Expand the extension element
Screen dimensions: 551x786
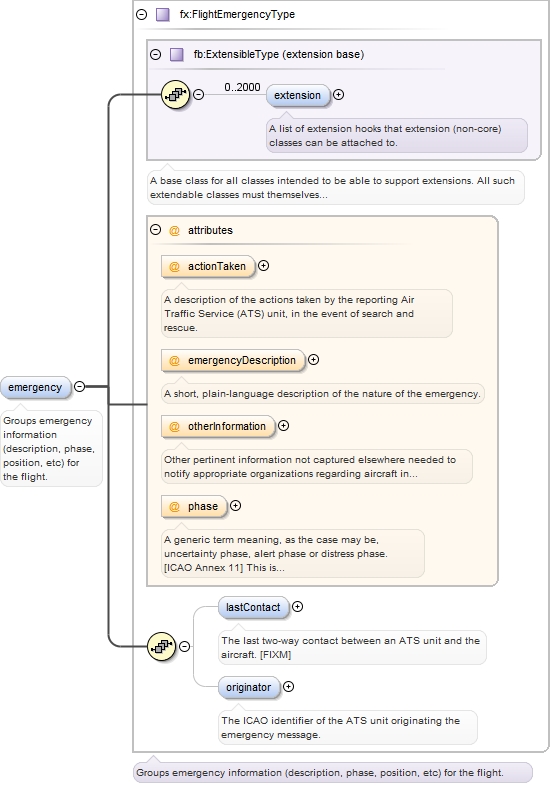pos(338,94)
